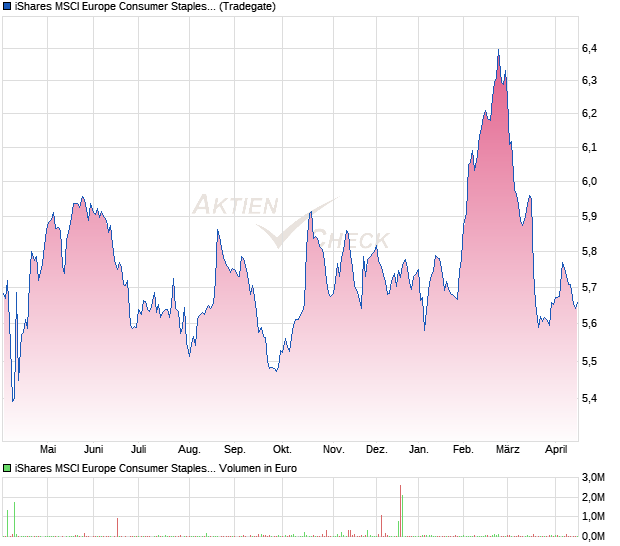Image resolution: width=620 pixels, height=546 pixels.
Task: Click the volume title 'Volumen in Euro'
Action: pyautogui.click(x=258, y=468)
